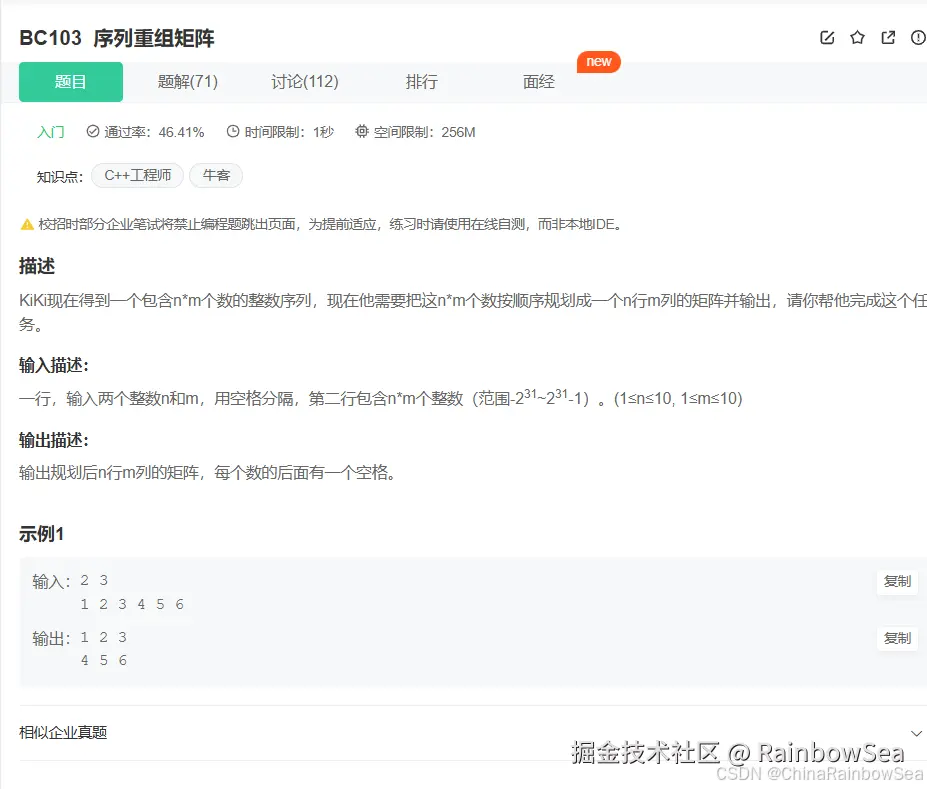
Task: Star this problem using the favorite icon
Action: (857, 36)
